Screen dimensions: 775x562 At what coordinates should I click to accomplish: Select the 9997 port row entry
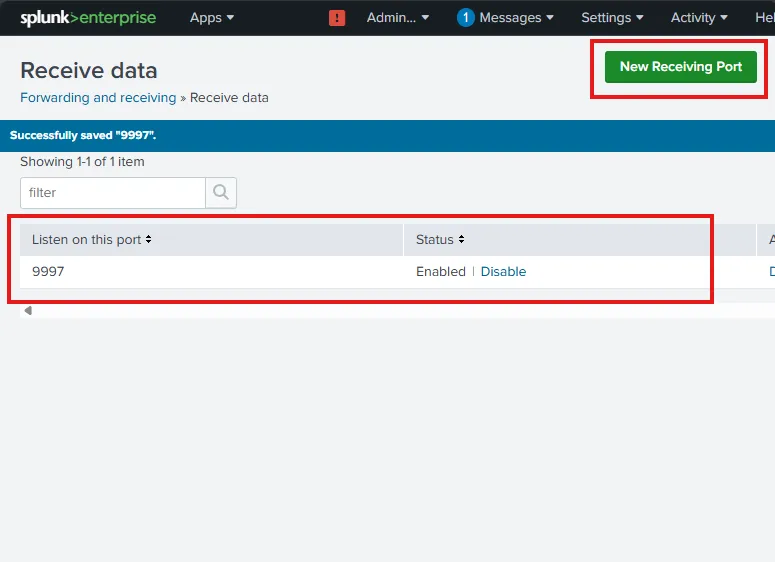pyautogui.click(x=48, y=272)
